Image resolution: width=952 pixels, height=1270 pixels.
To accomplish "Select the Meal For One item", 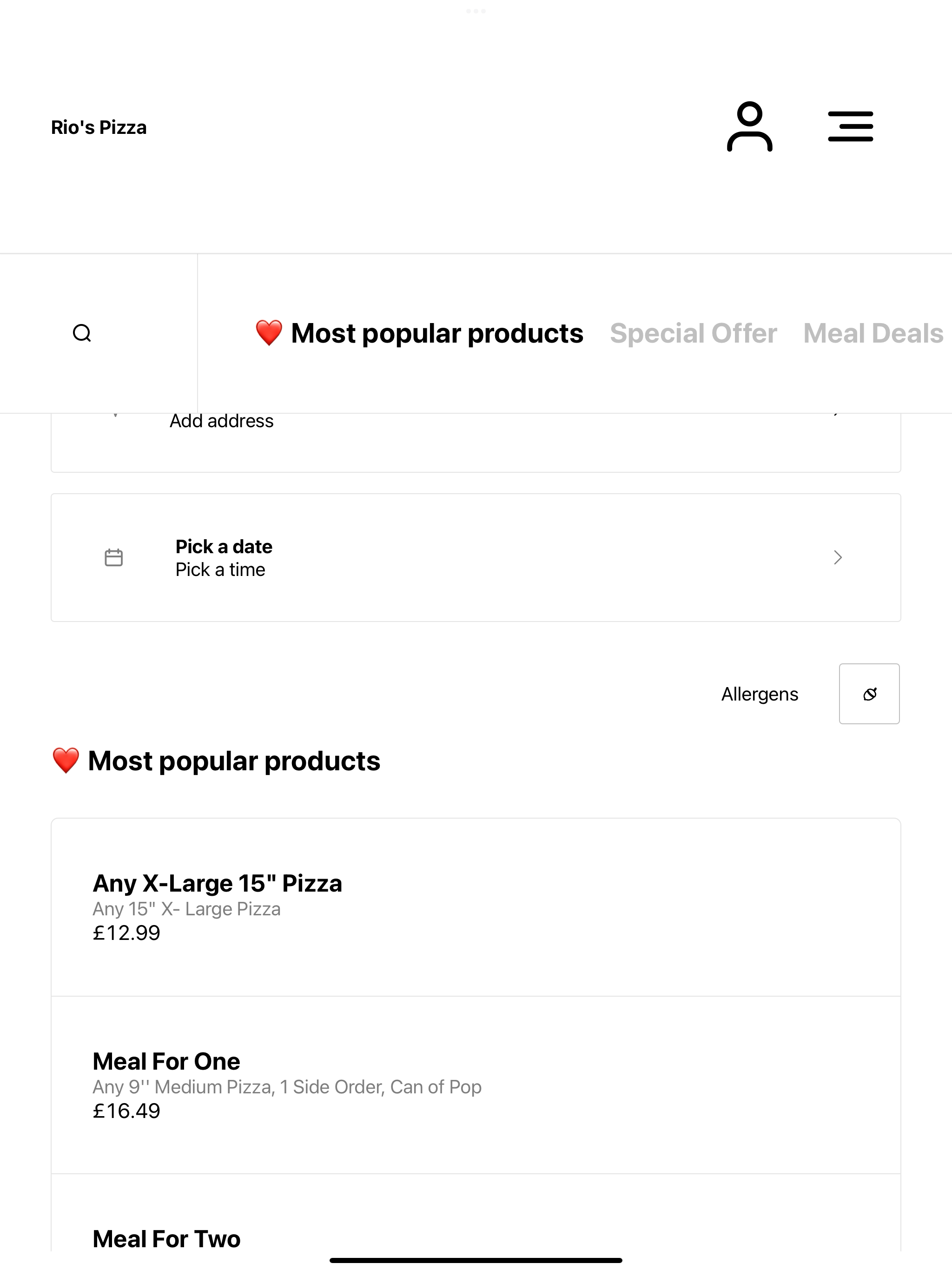I will point(476,1085).
